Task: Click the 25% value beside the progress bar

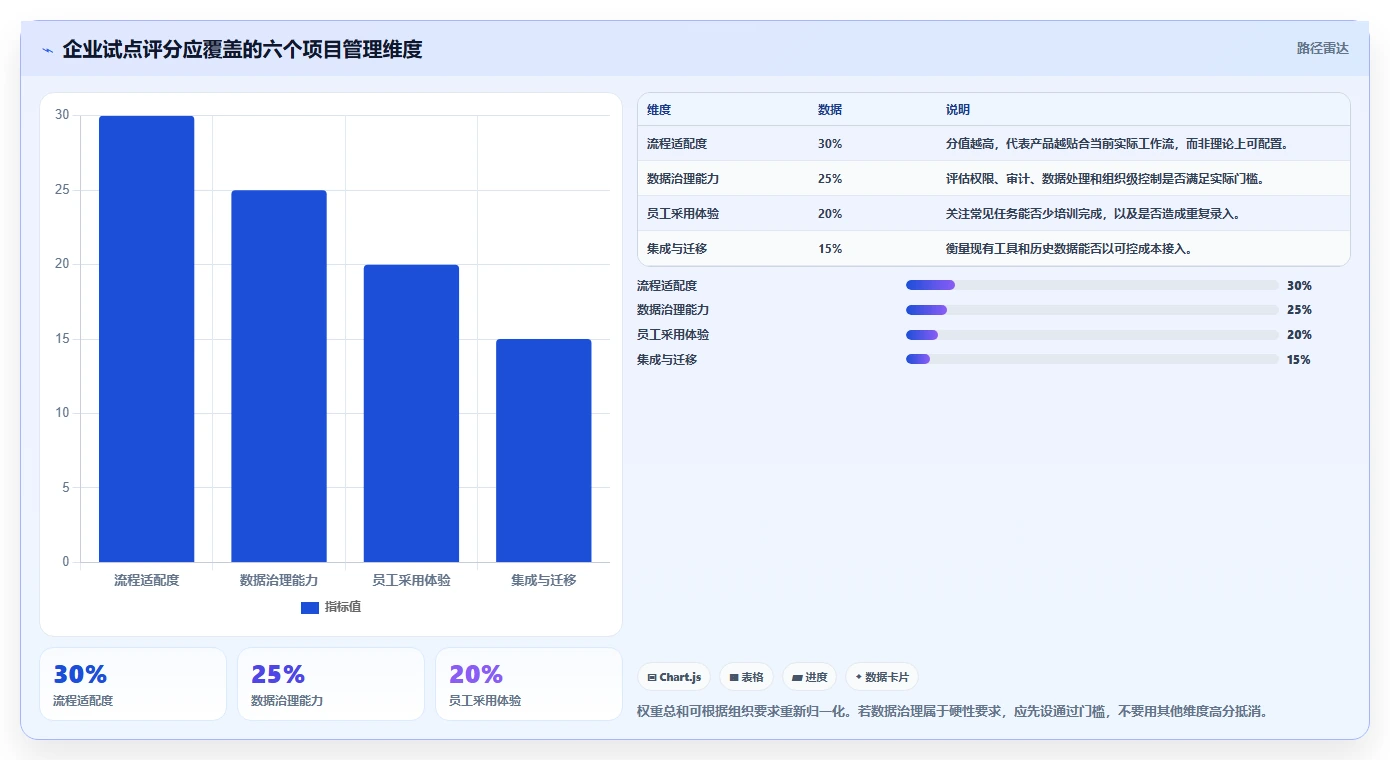Action: (1299, 310)
